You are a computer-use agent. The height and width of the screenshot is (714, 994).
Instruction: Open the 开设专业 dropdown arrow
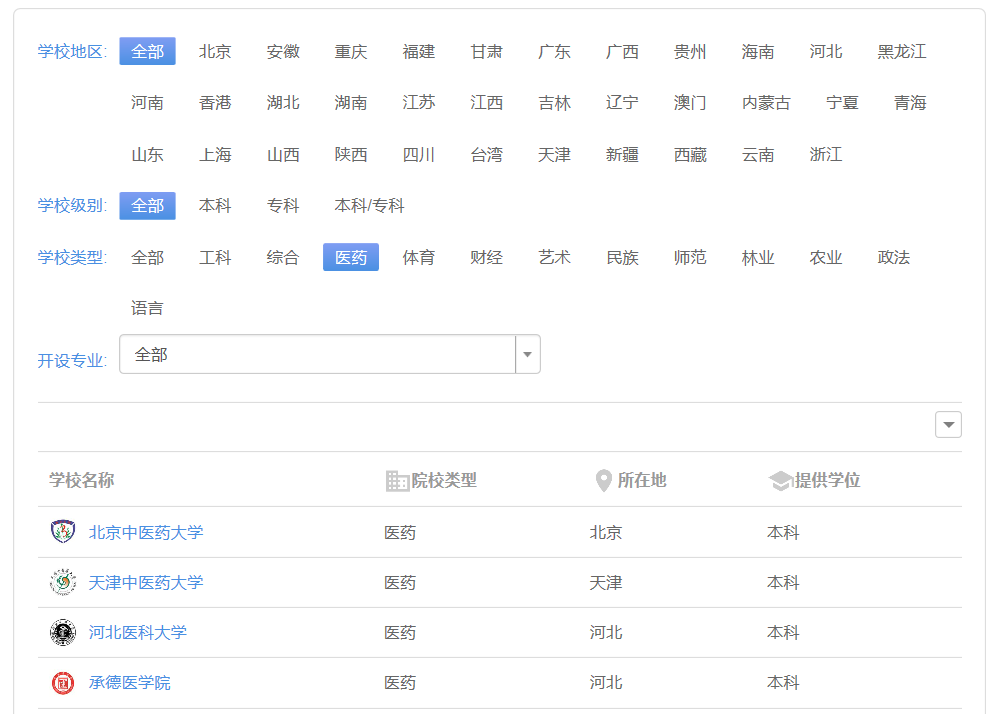coord(528,354)
